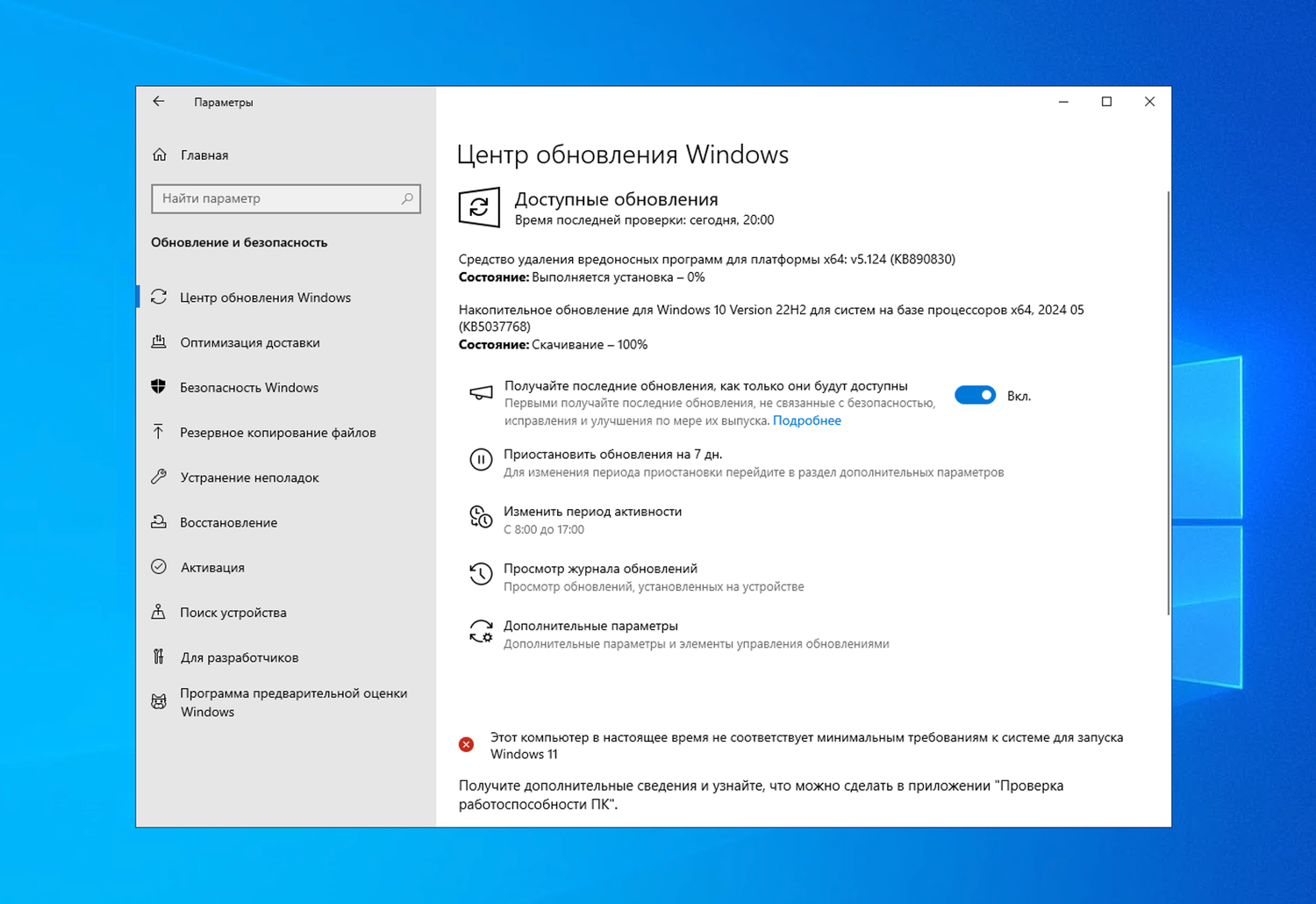
Task: Click the history icon for журнал обновлений
Action: pyautogui.click(x=481, y=574)
